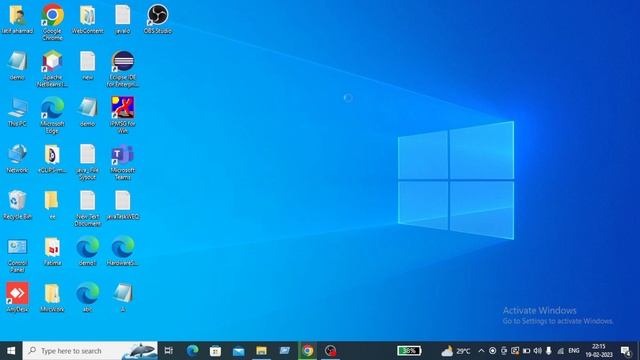Click the battery tray icon
Viewport: 640px width, 360px height.
tap(527, 351)
